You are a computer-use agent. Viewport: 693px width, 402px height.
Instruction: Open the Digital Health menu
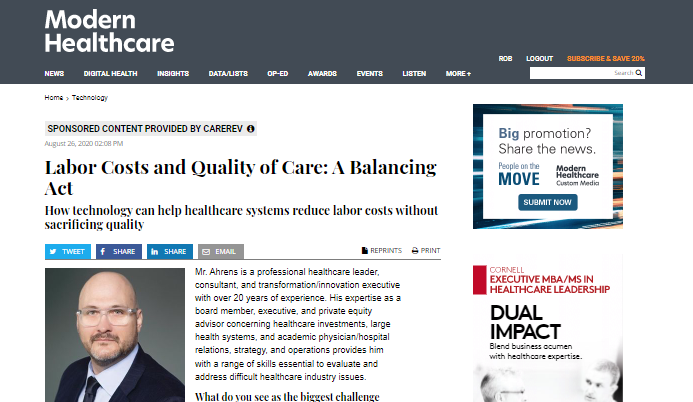[x=110, y=74]
